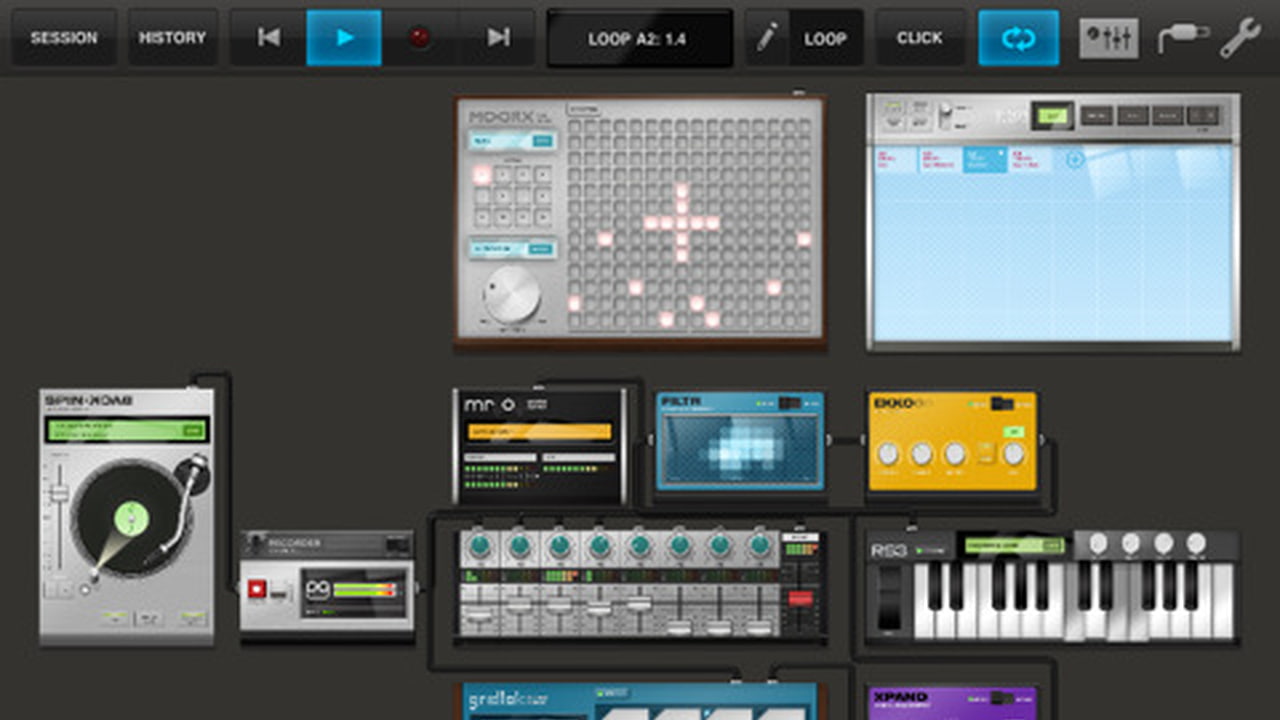Click the LOOP button
This screenshot has height=720, width=1280.
826,38
